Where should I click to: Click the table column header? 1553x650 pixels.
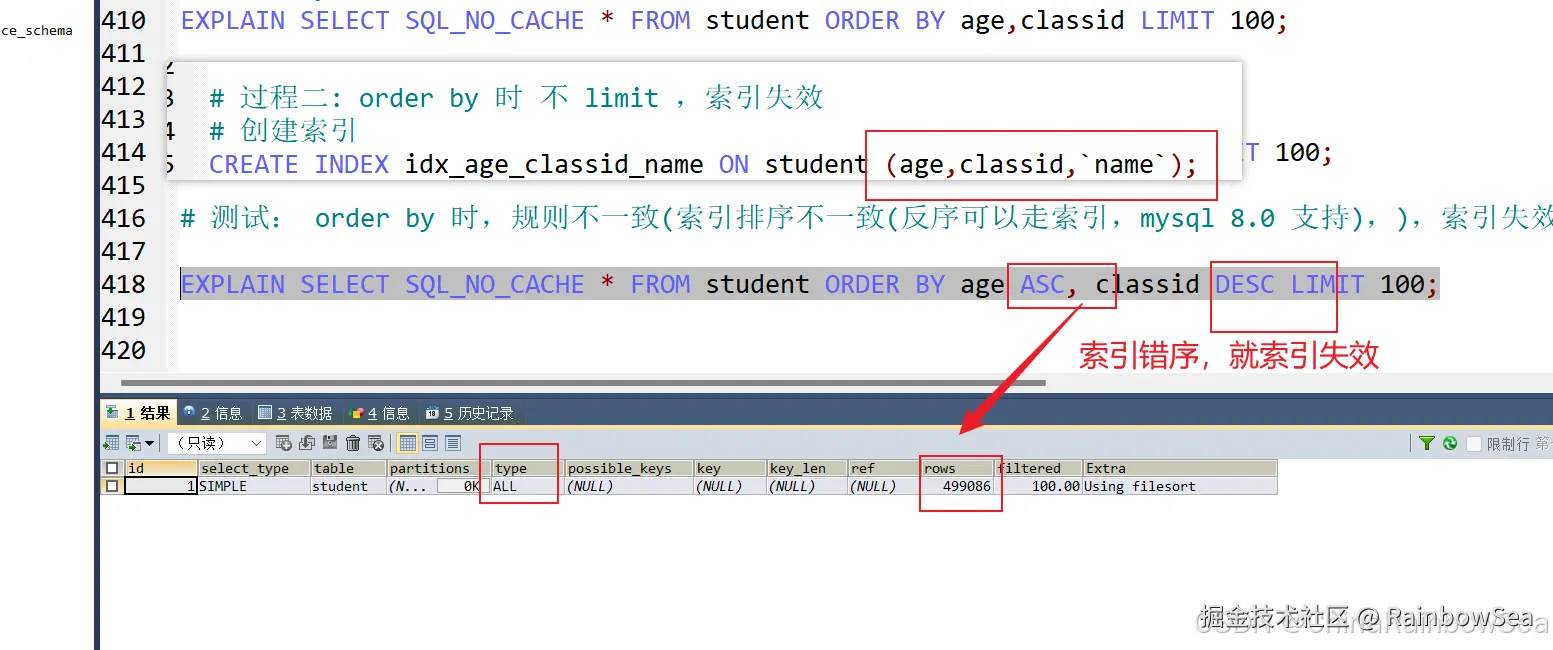click(x=348, y=468)
